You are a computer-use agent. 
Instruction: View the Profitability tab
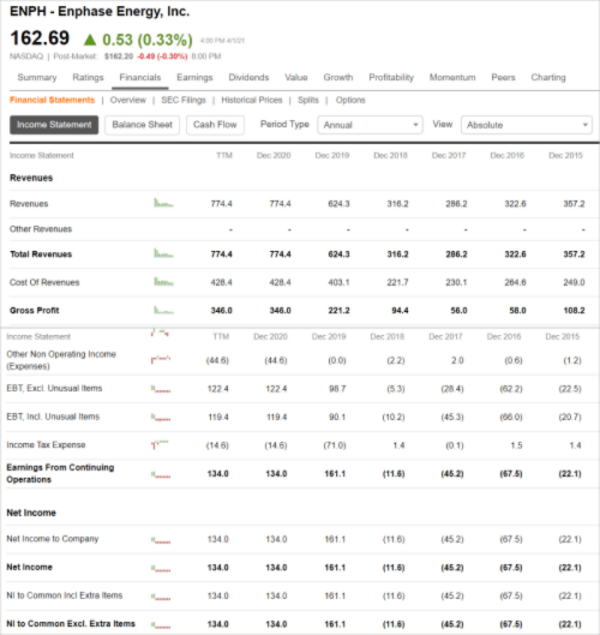(x=391, y=77)
